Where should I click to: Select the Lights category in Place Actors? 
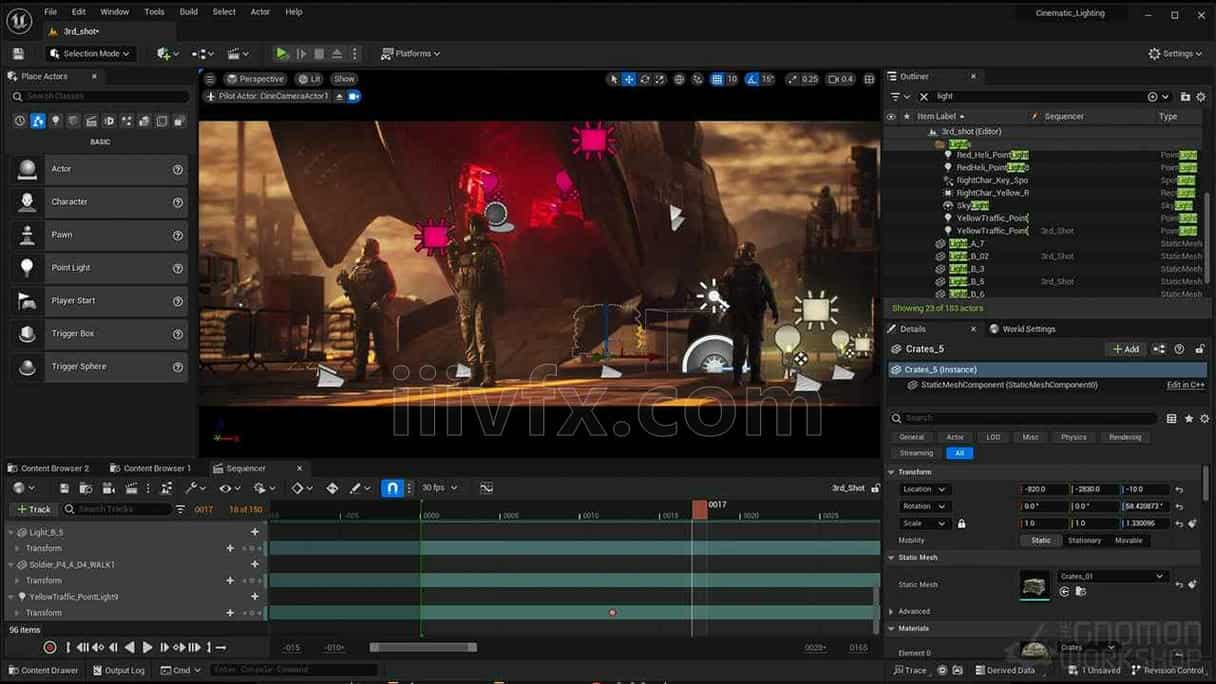[55, 121]
